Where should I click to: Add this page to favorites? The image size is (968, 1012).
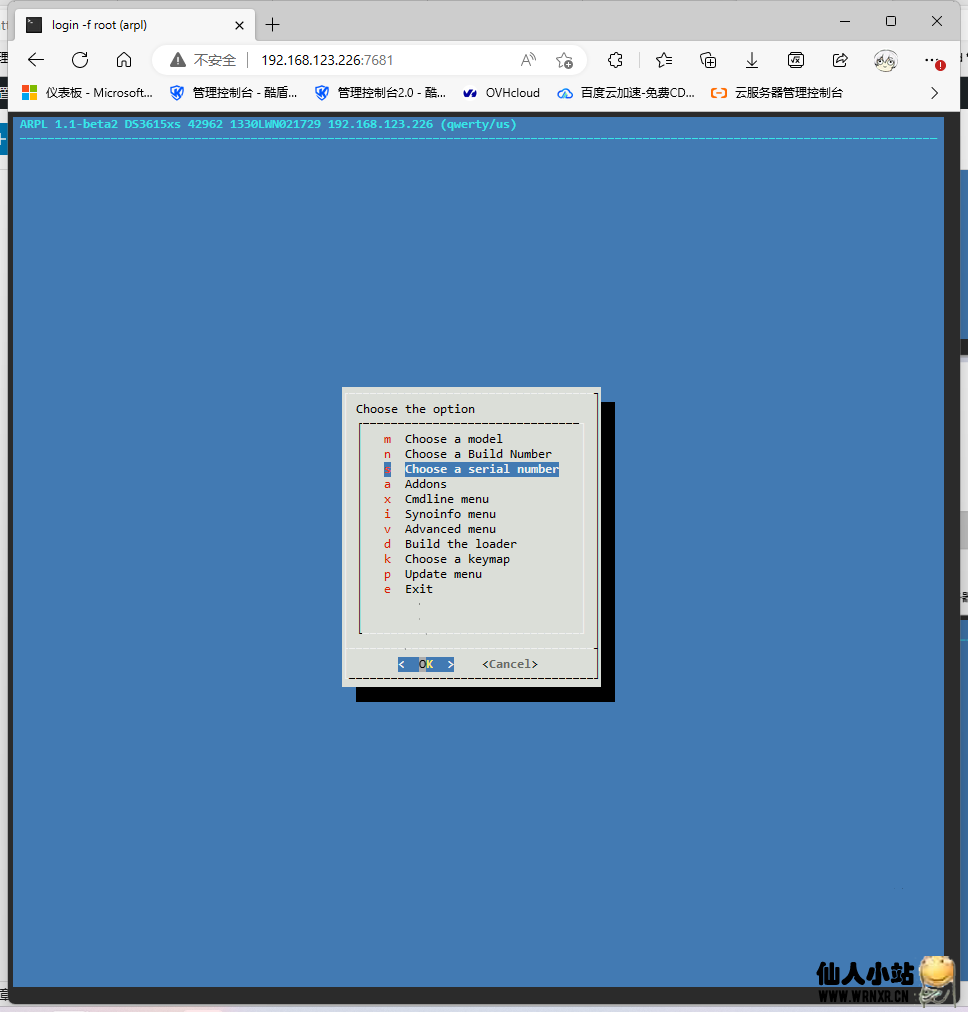[564, 60]
